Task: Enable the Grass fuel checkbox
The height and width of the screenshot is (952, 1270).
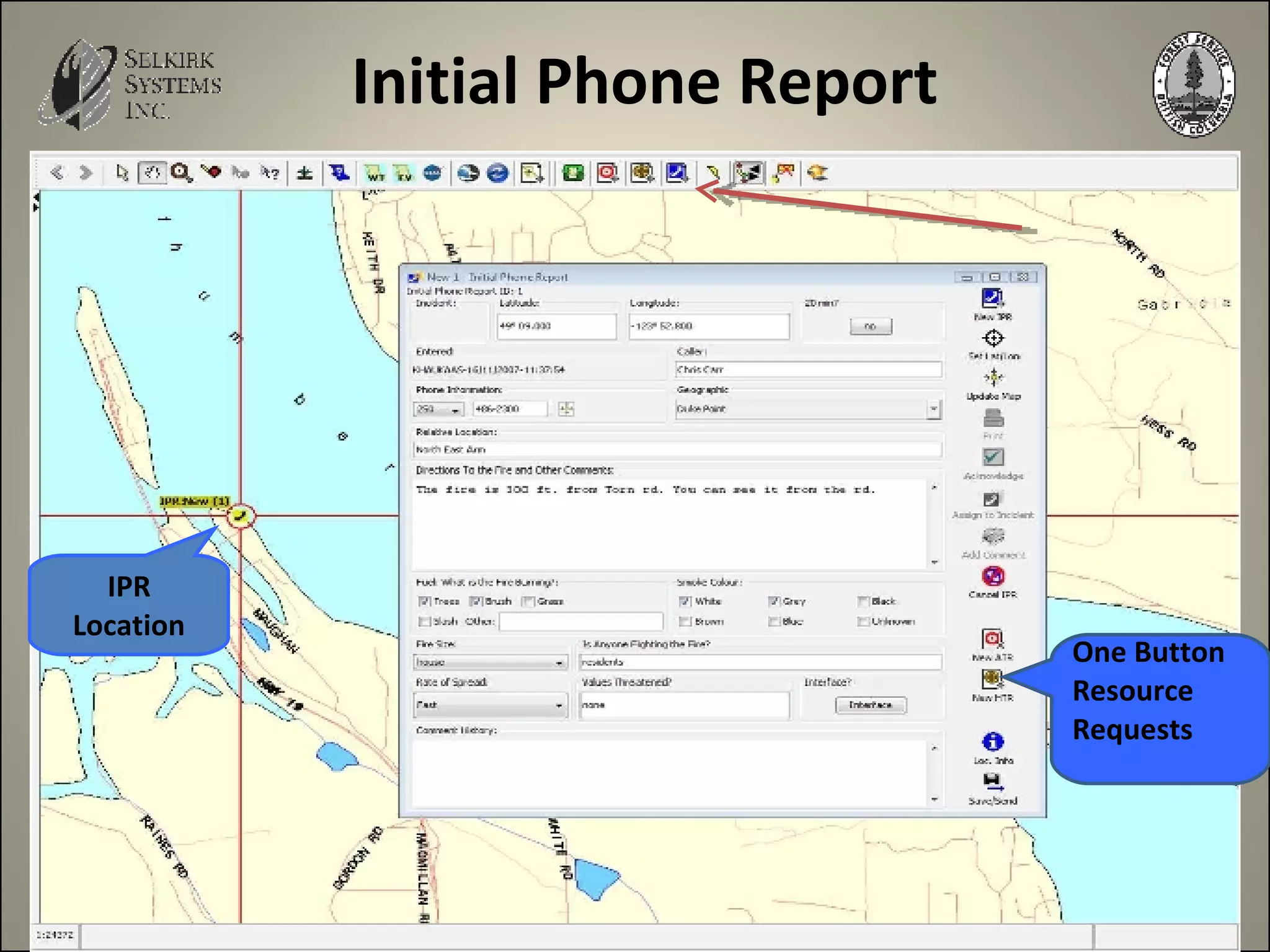Action: (528, 601)
